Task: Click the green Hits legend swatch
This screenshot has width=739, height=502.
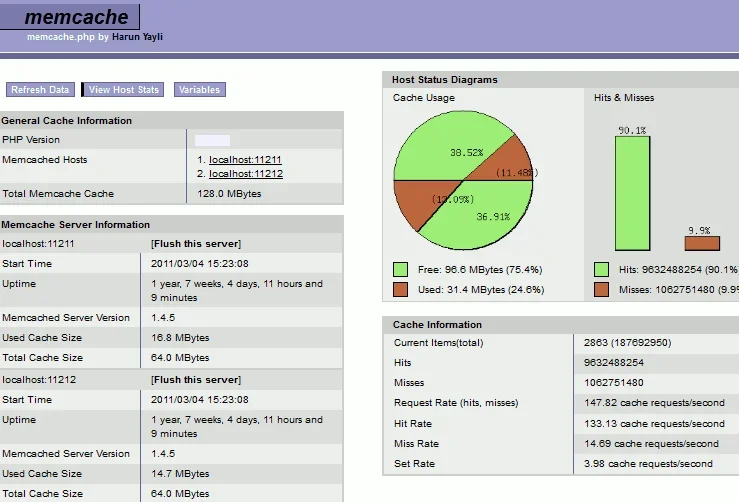Action: pos(601,270)
